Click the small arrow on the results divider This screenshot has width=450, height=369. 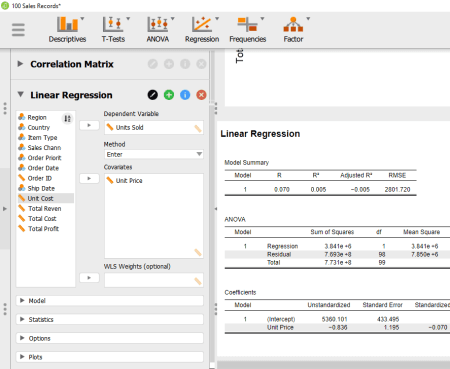coord(216,209)
